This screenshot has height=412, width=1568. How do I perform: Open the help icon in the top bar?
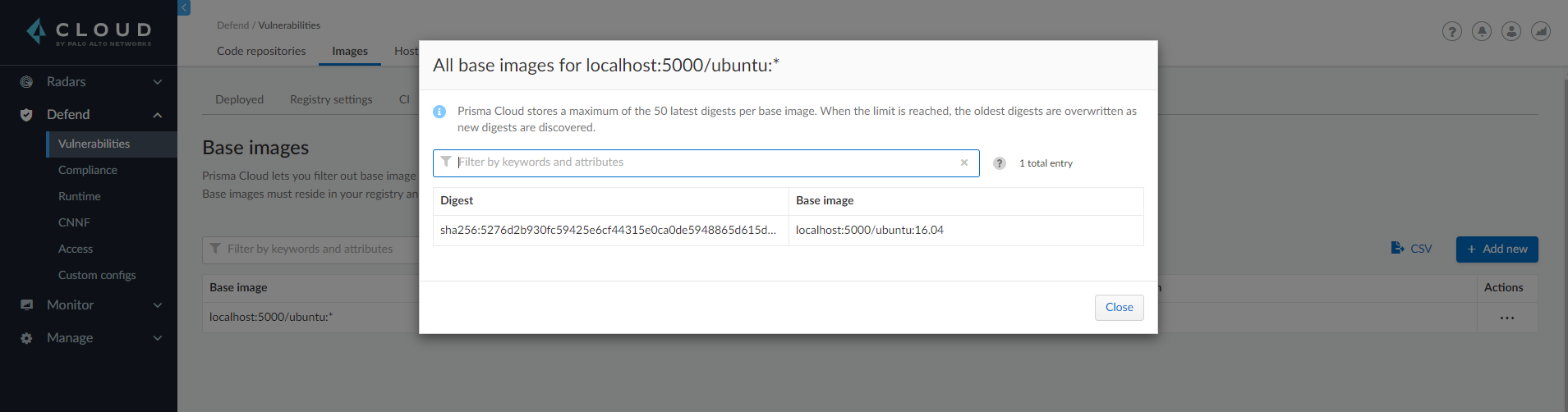(1452, 31)
